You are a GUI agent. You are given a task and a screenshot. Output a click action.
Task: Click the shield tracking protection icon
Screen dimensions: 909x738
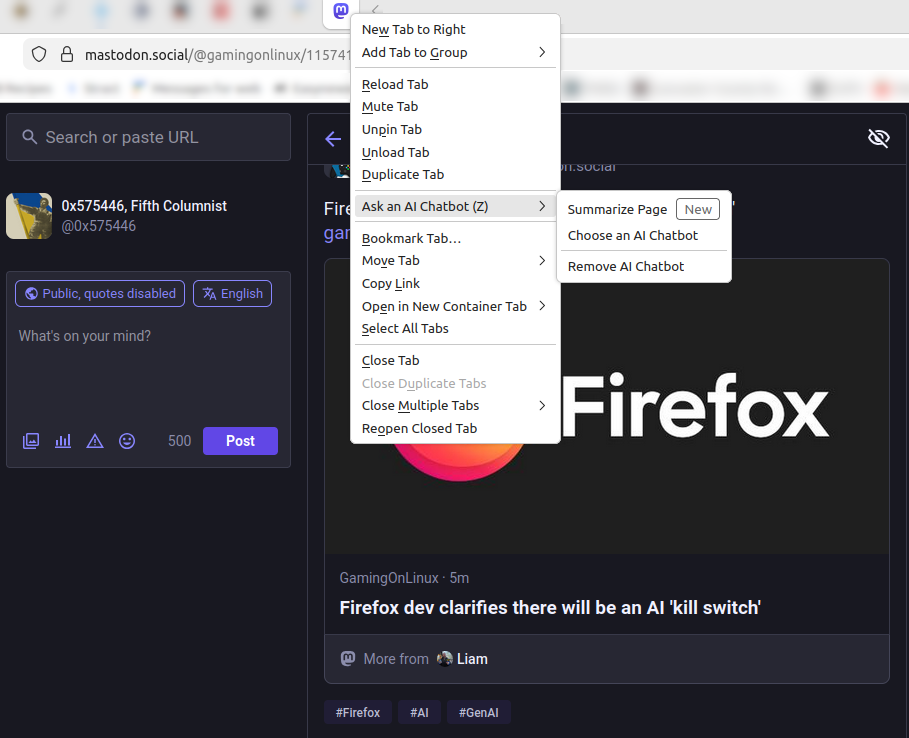tap(39, 54)
